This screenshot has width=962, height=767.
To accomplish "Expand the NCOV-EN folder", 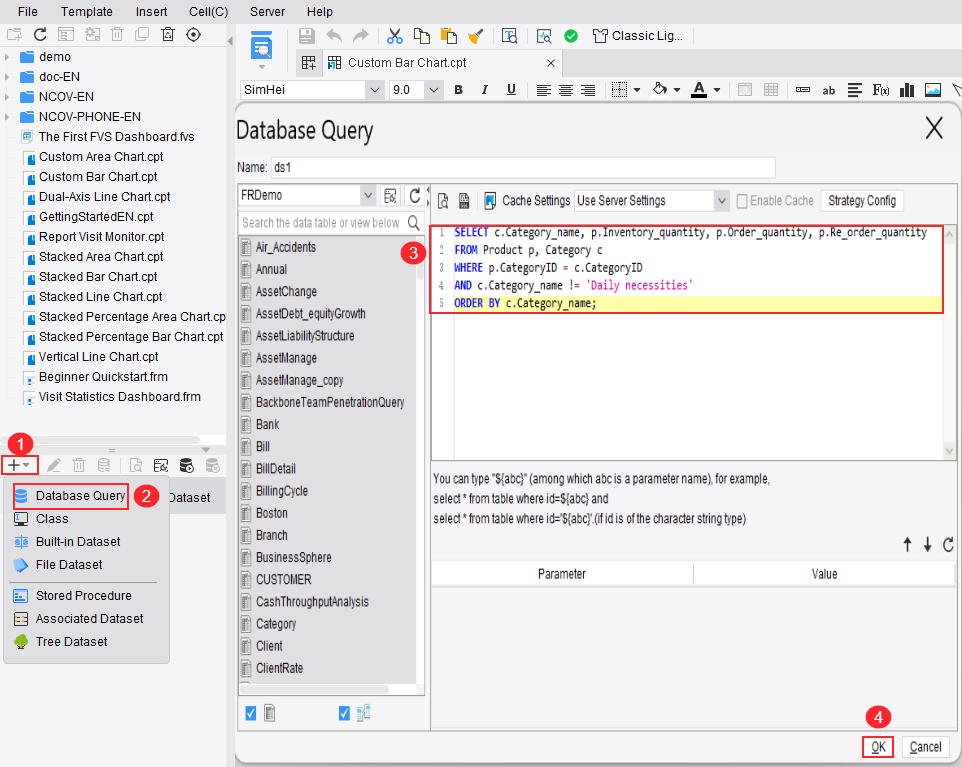I will tap(7, 97).
